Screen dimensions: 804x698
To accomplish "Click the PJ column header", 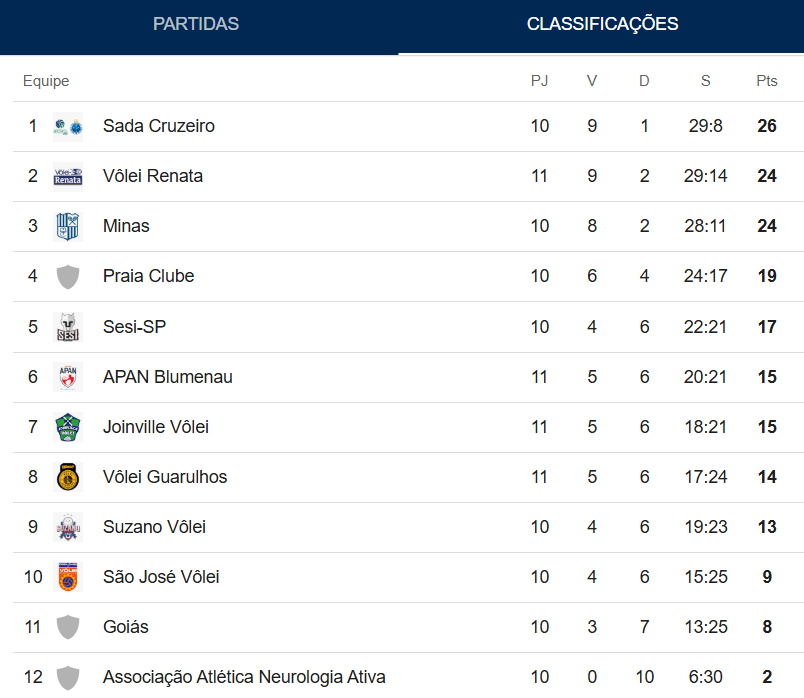I will [x=540, y=81].
